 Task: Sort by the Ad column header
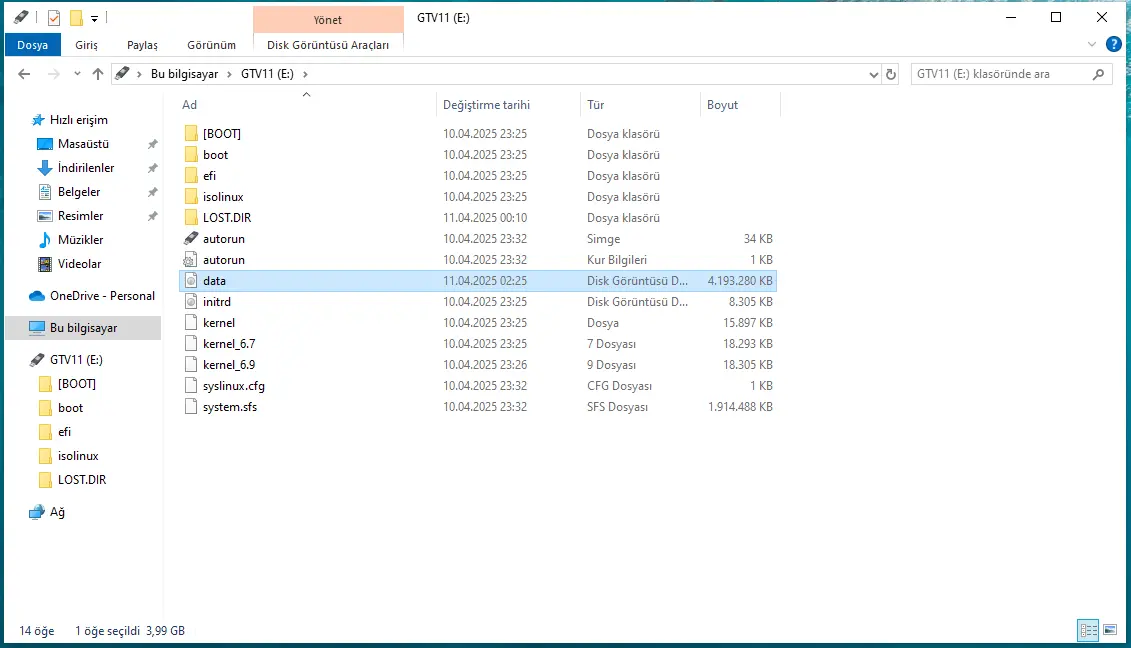tap(190, 105)
